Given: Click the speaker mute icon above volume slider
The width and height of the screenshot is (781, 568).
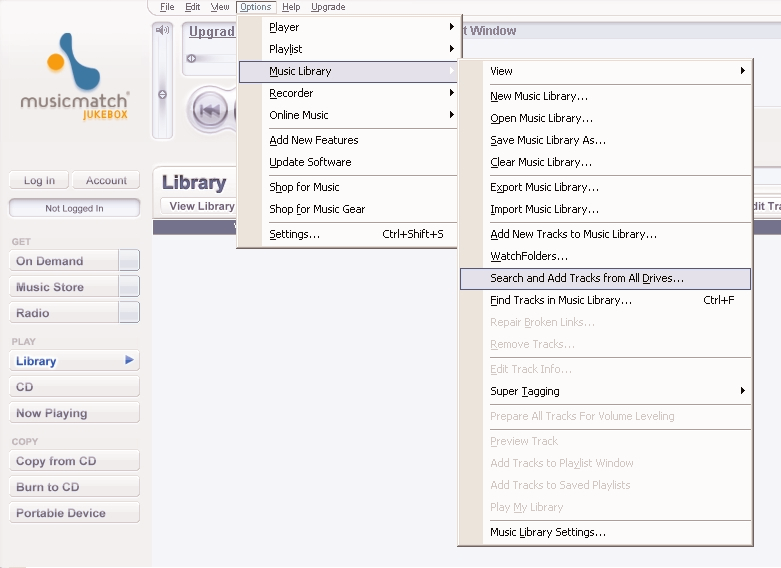Looking at the screenshot, I should coord(162,30).
